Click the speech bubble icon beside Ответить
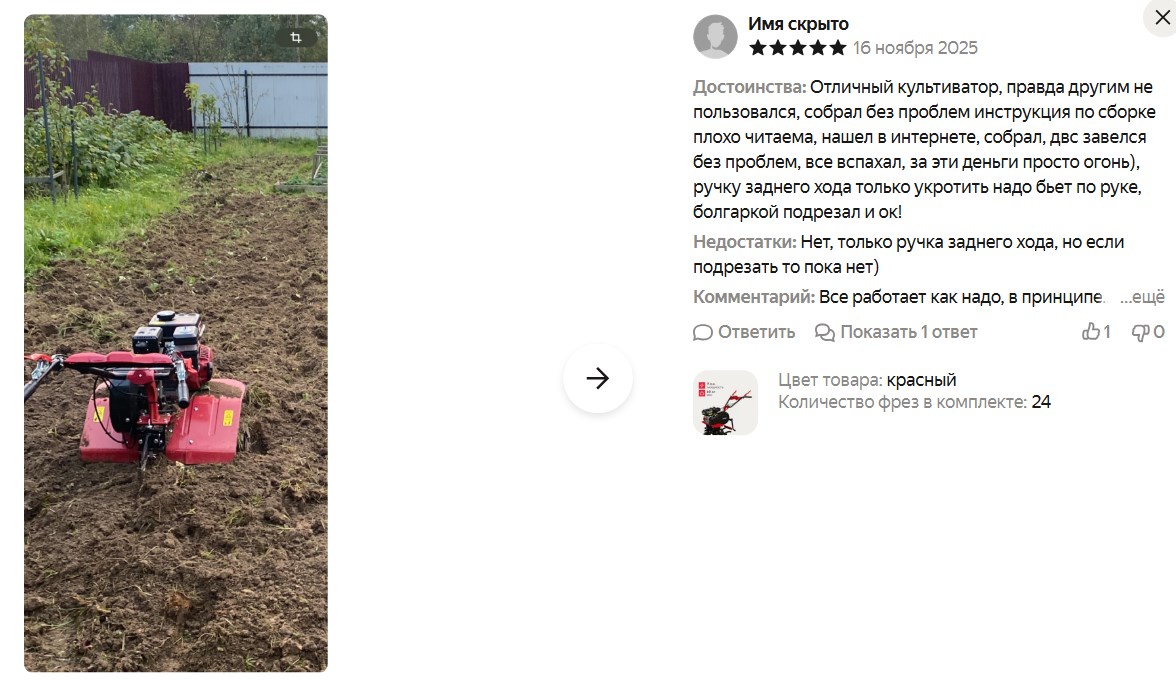Viewport: 1176px width, 685px height. click(x=703, y=332)
